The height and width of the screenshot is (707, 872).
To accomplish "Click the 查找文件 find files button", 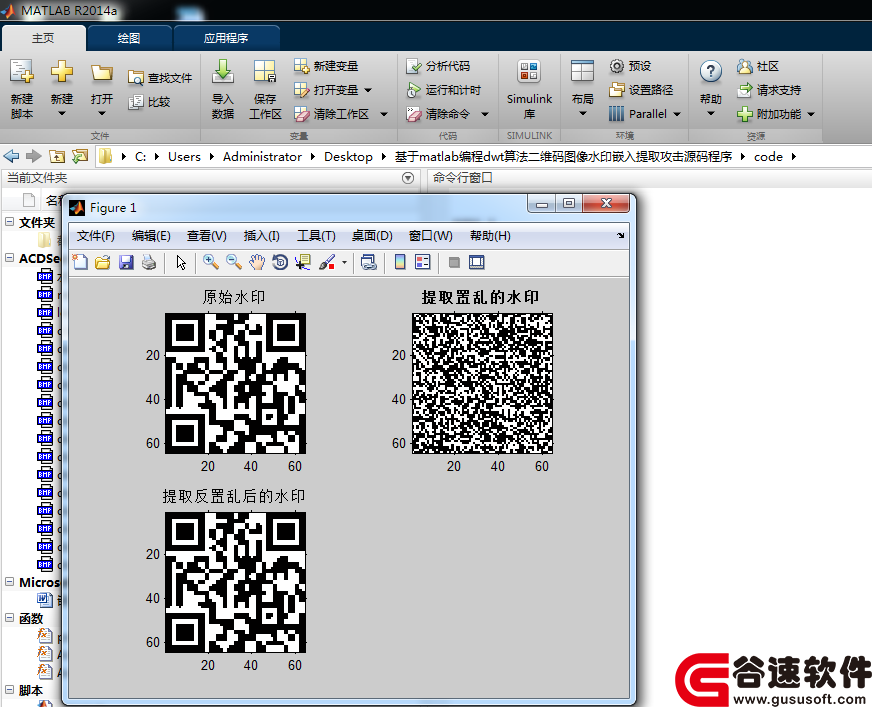I will pos(160,78).
